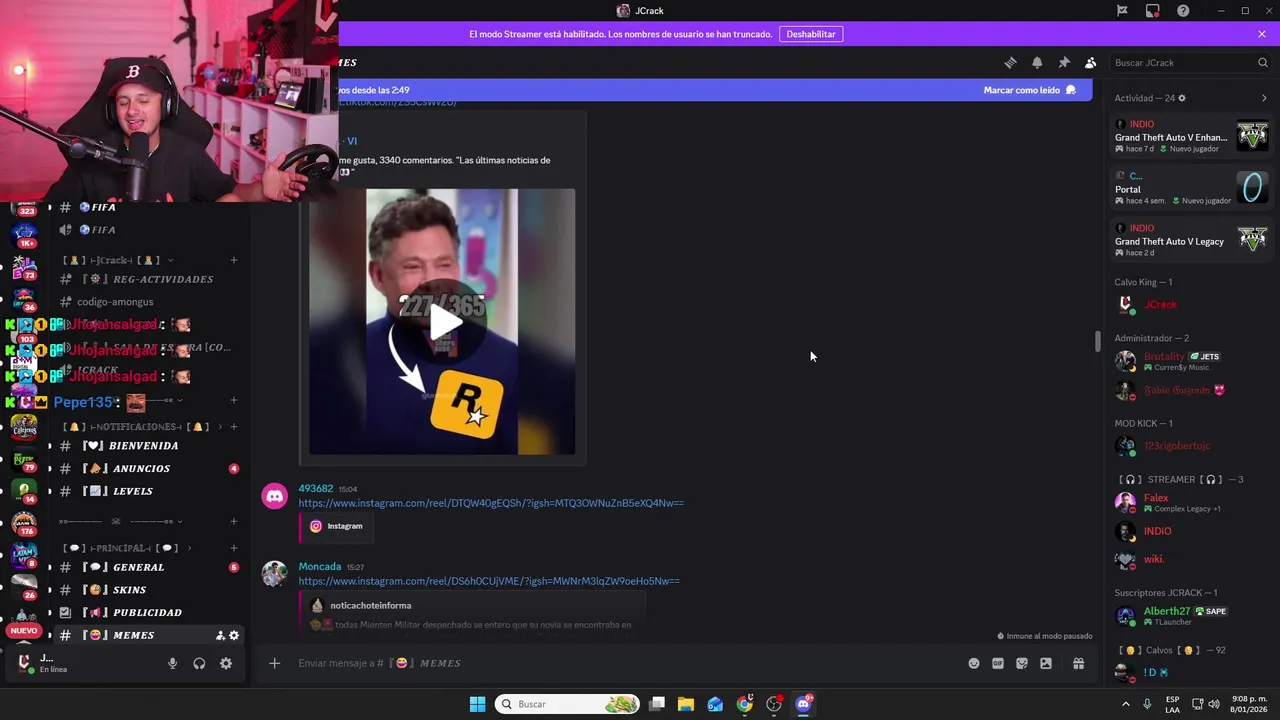Open Activity settings gear icon
1280x720 pixels.
click(x=1182, y=98)
